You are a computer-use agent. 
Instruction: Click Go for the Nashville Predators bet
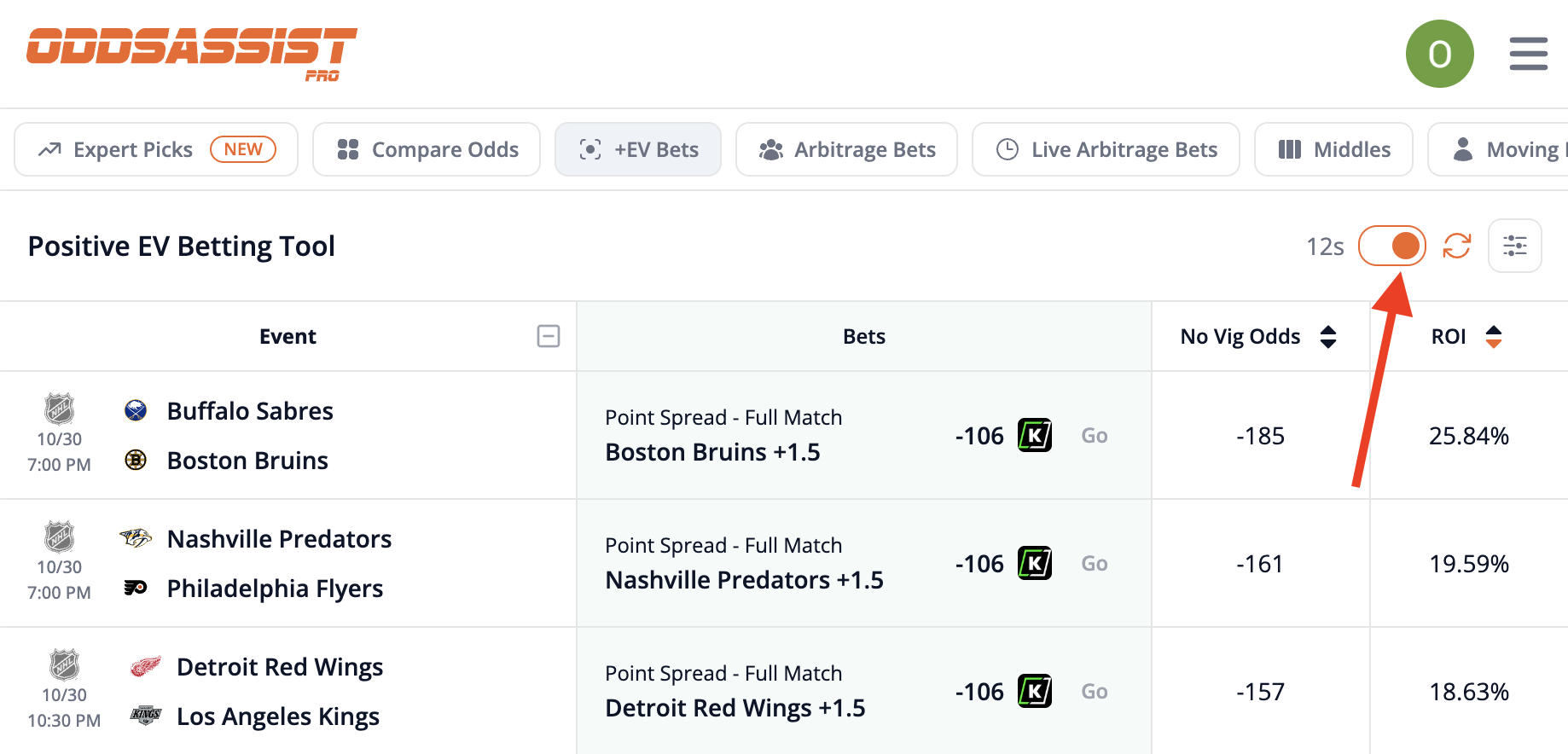click(1095, 564)
